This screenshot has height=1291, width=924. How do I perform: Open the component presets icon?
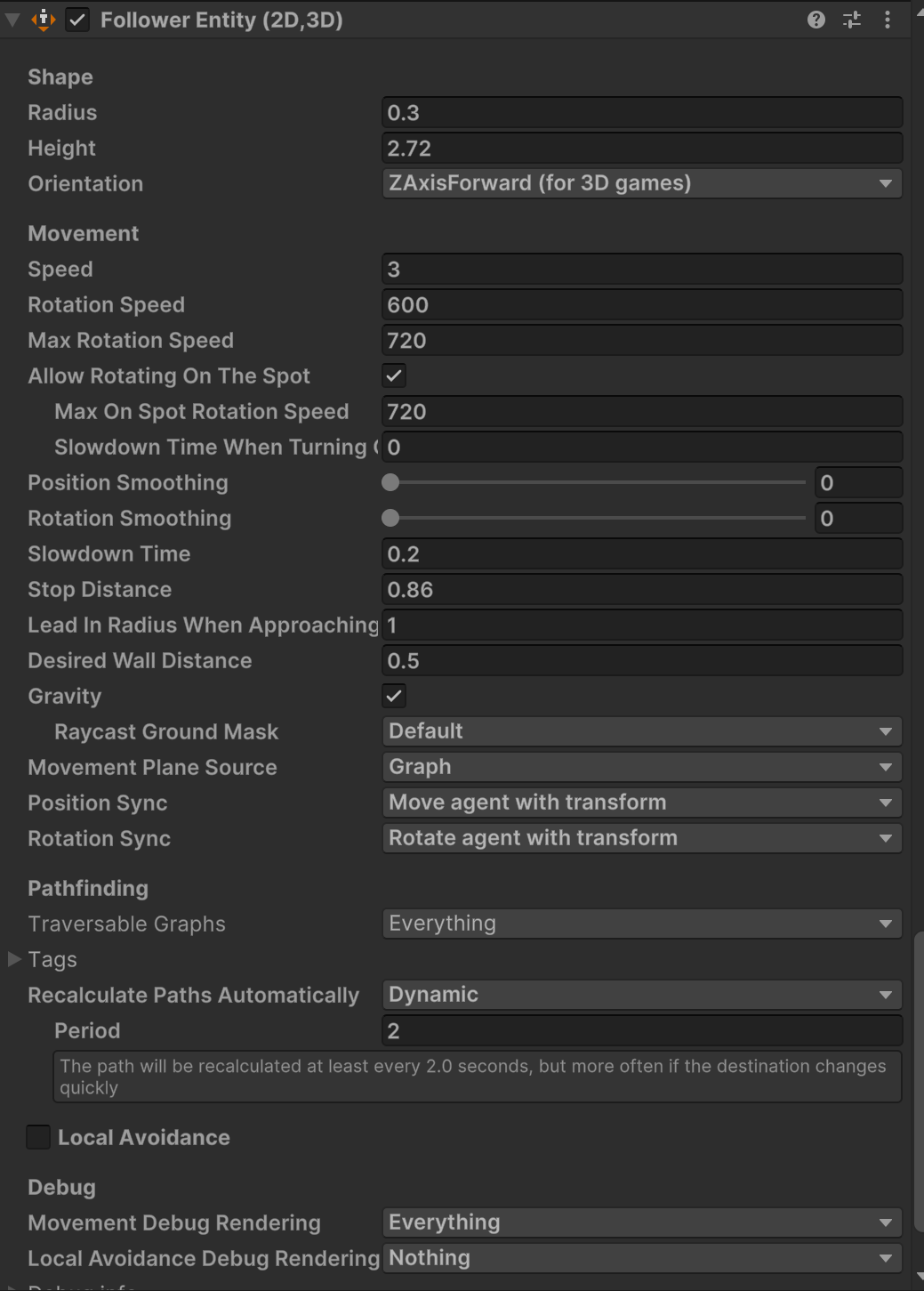(x=852, y=20)
